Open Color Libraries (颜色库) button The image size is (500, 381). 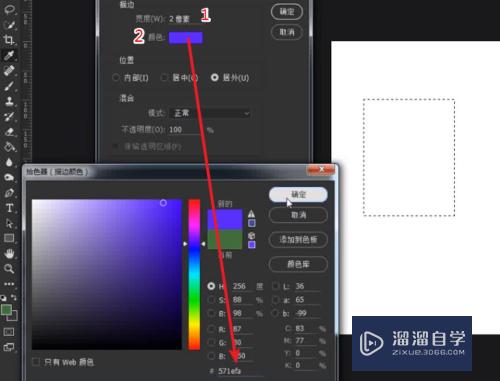pos(298,264)
